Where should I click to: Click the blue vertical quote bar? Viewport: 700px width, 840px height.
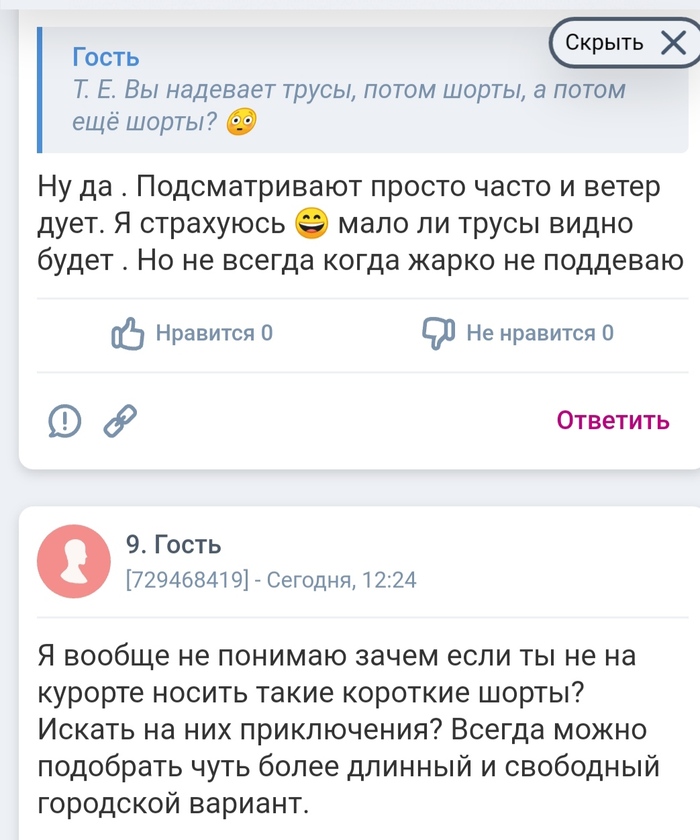tap(40, 90)
